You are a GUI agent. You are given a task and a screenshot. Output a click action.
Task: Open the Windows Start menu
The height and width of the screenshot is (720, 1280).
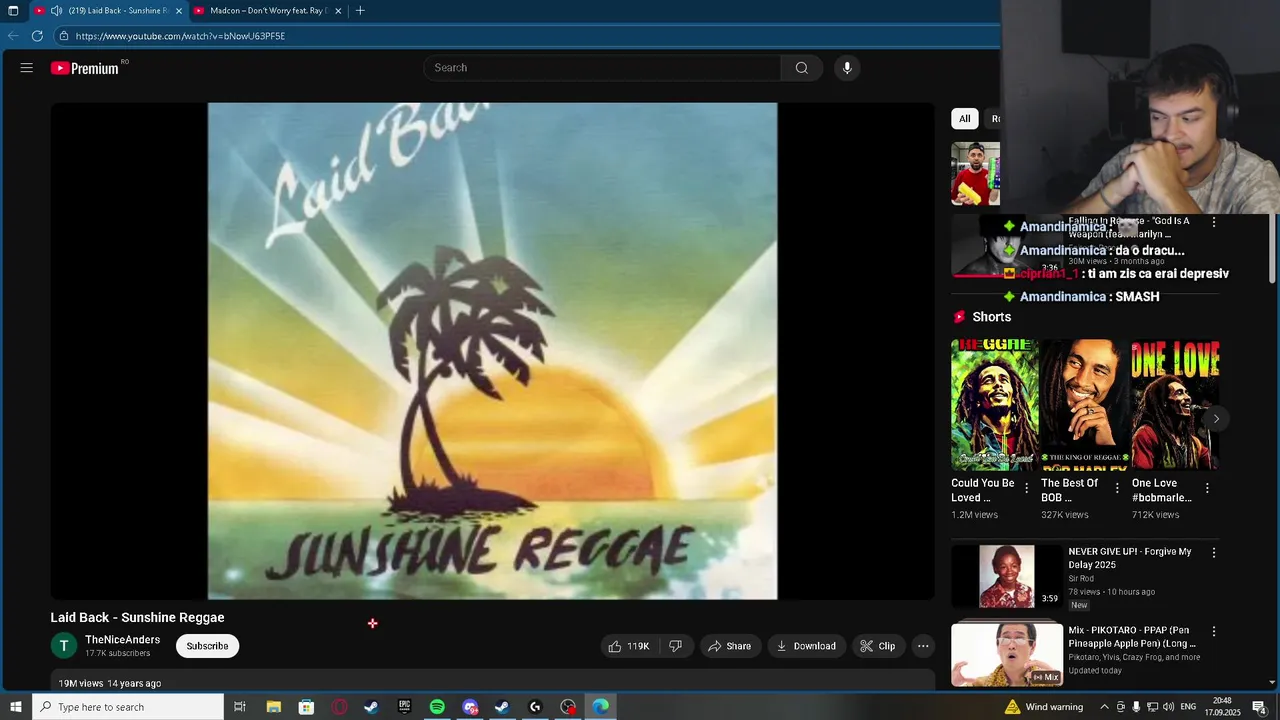pyautogui.click(x=15, y=707)
